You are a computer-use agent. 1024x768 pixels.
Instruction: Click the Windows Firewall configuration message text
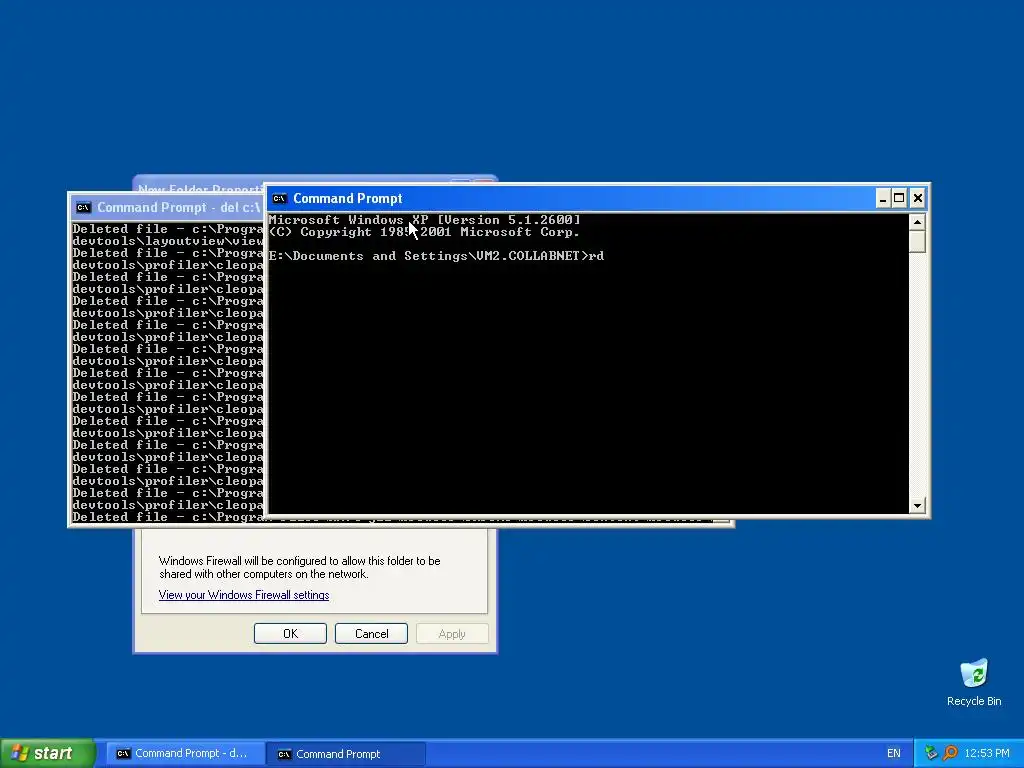(299, 568)
